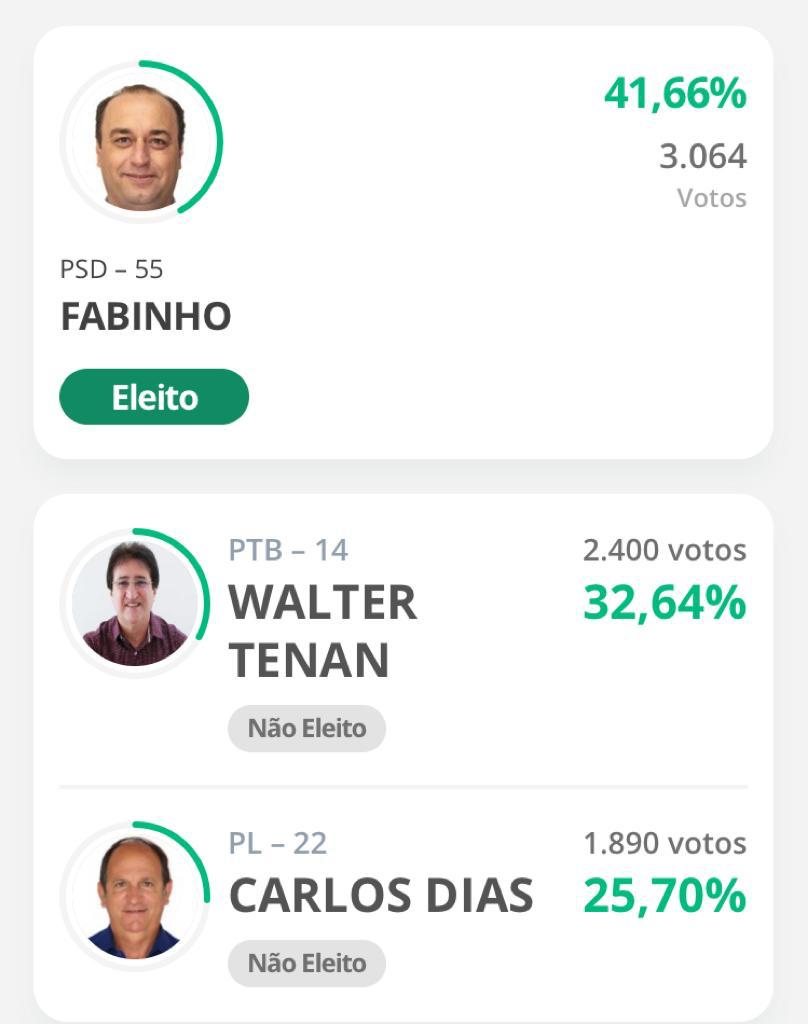Click the green Eleito badge

click(154, 397)
